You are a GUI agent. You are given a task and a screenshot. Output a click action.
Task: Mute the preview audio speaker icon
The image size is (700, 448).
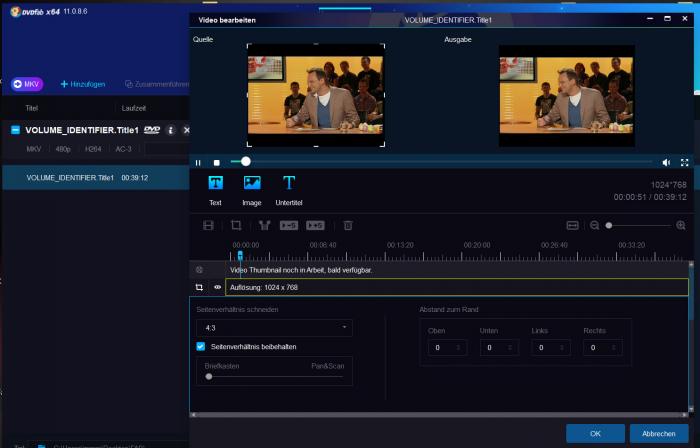point(666,162)
